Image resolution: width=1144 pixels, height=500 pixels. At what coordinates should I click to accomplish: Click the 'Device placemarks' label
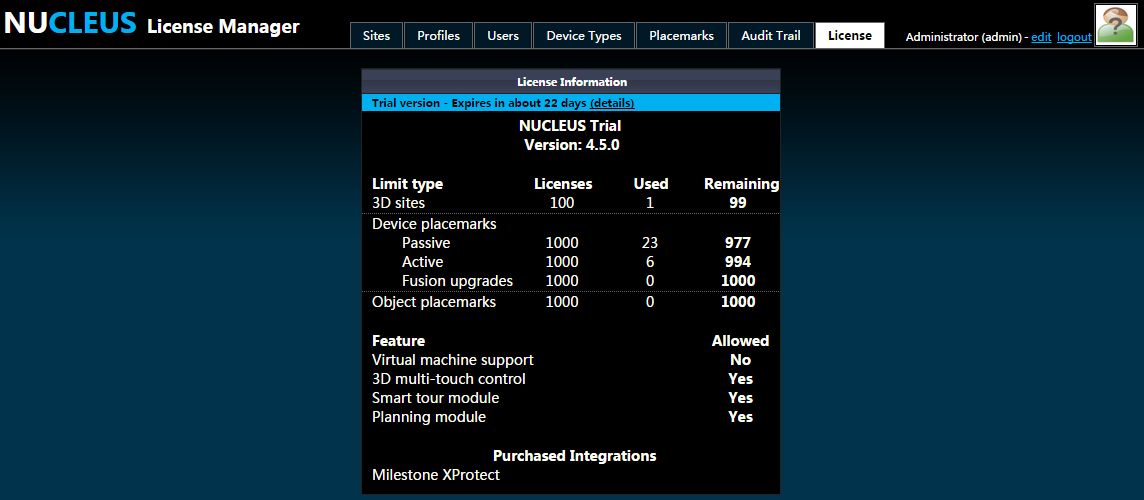tap(434, 224)
